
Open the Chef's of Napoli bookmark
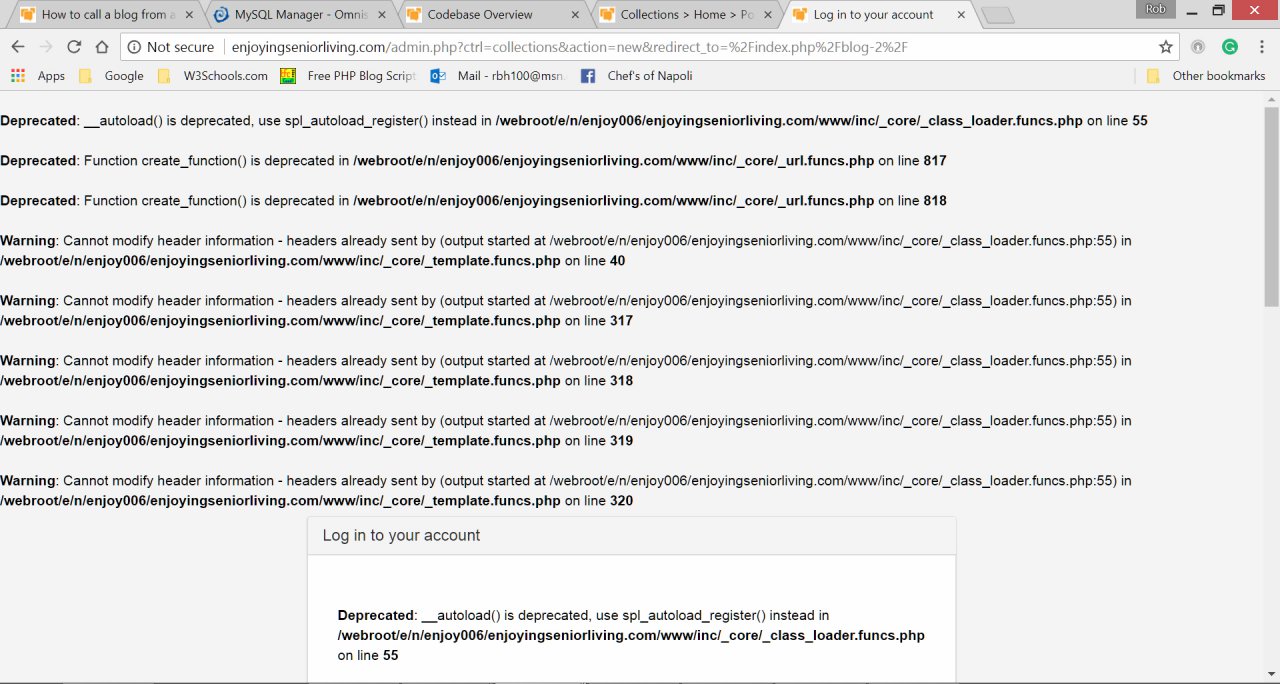[x=636, y=76]
